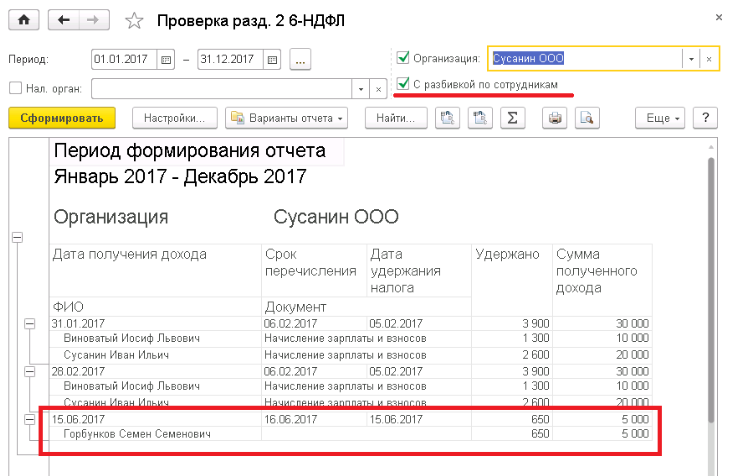Open the Еще menu
Image resolution: width=733 pixels, height=476 pixels.
[660, 118]
